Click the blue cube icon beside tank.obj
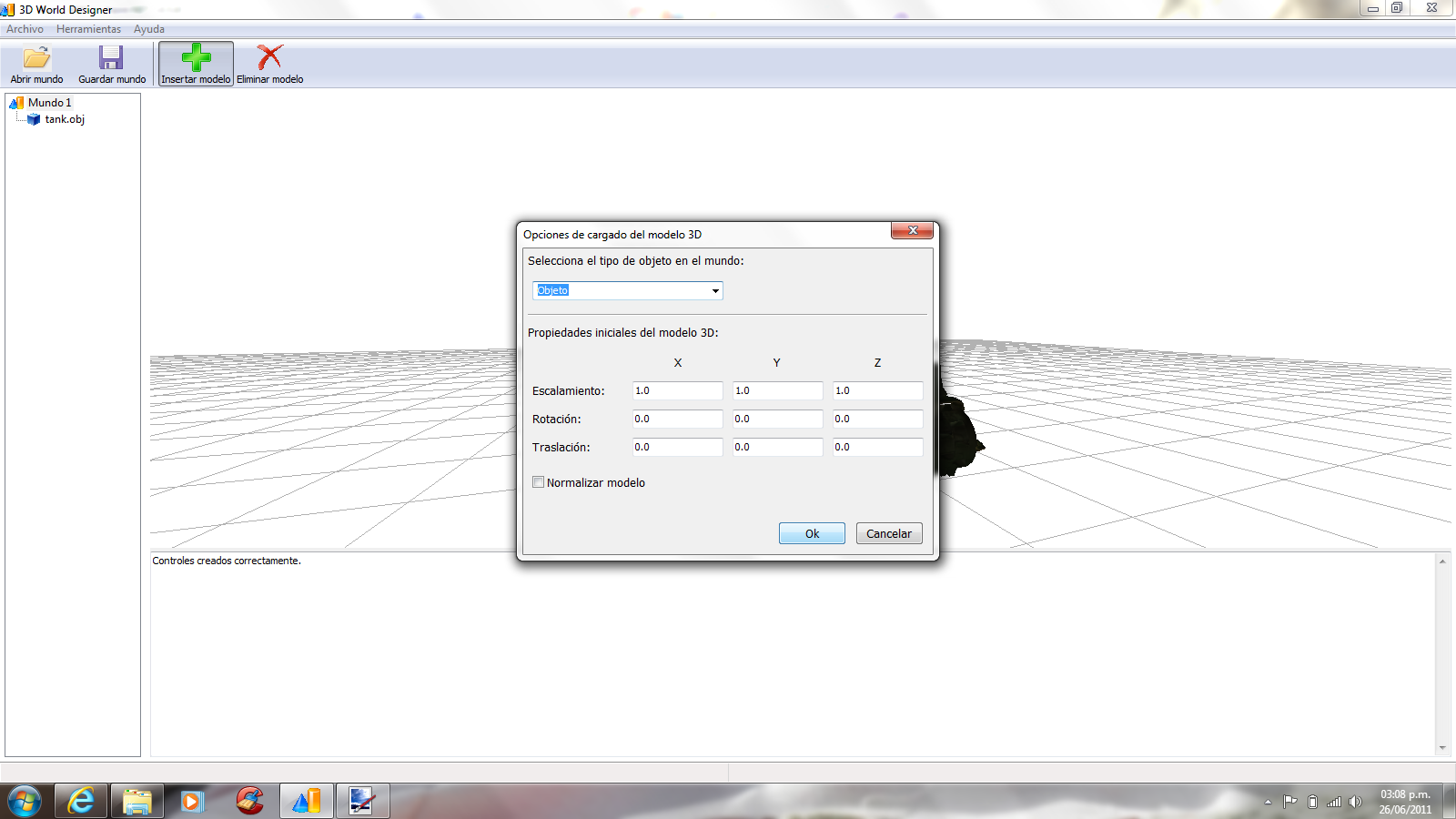 [34, 119]
